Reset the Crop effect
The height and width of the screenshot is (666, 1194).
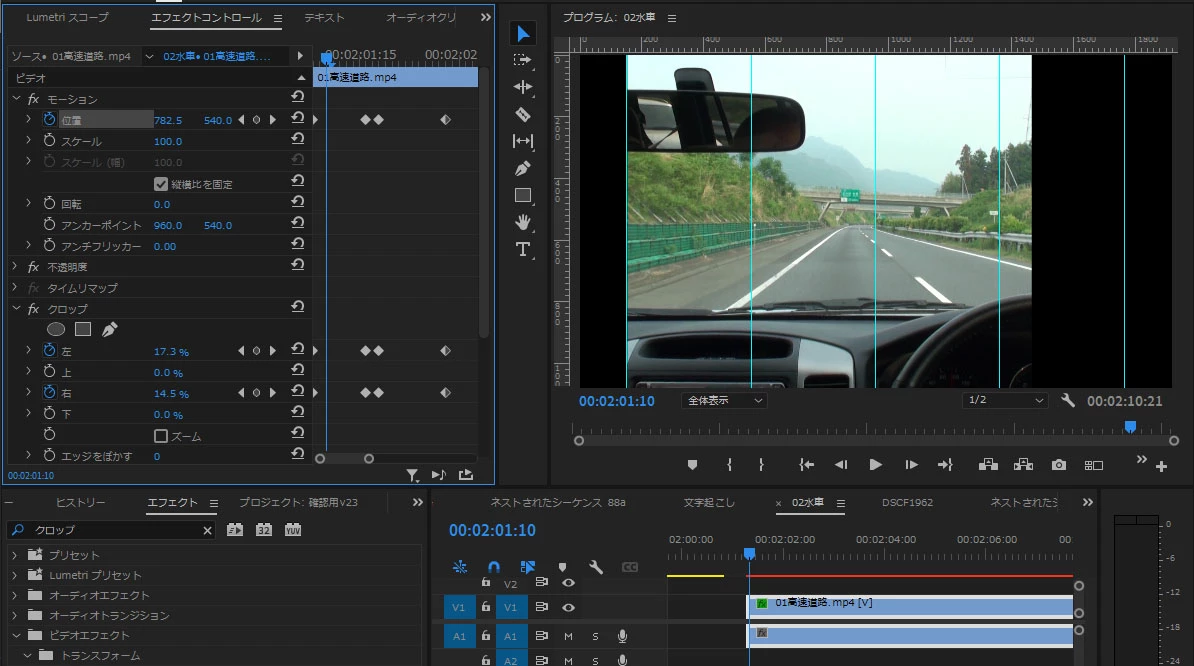(x=298, y=306)
